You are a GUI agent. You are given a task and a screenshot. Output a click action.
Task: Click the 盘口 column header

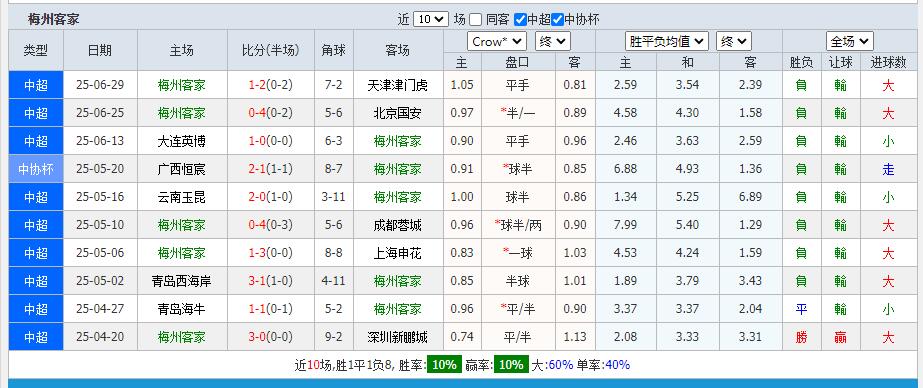(518, 62)
